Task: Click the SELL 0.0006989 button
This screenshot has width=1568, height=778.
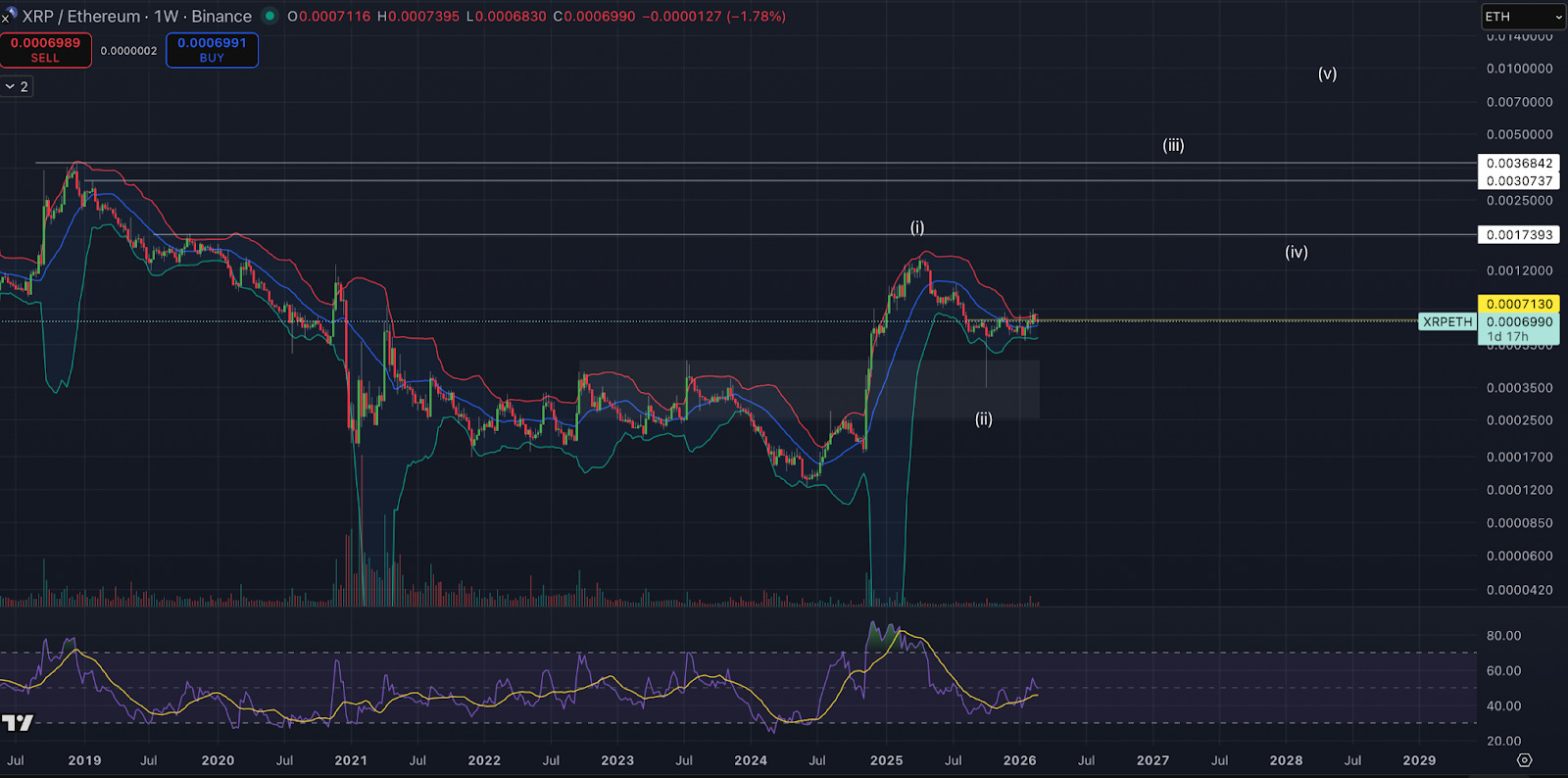Action: (x=45, y=50)
